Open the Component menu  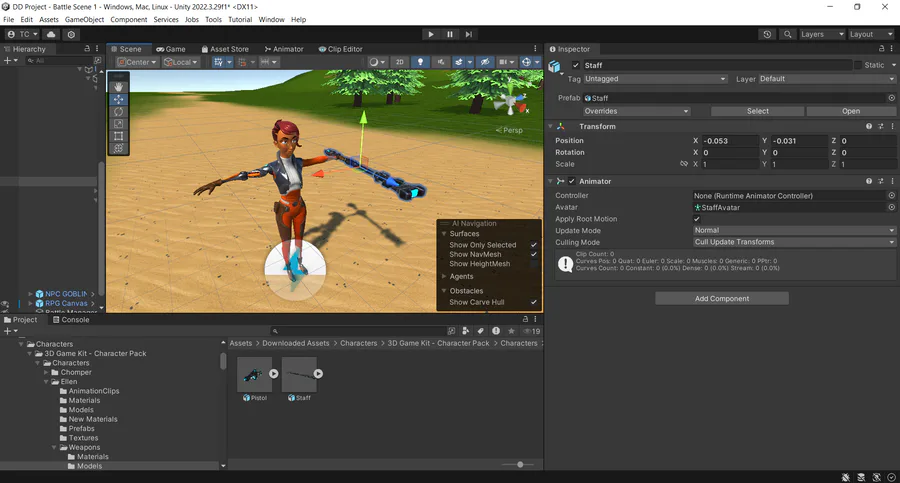(x=129, y=20)
